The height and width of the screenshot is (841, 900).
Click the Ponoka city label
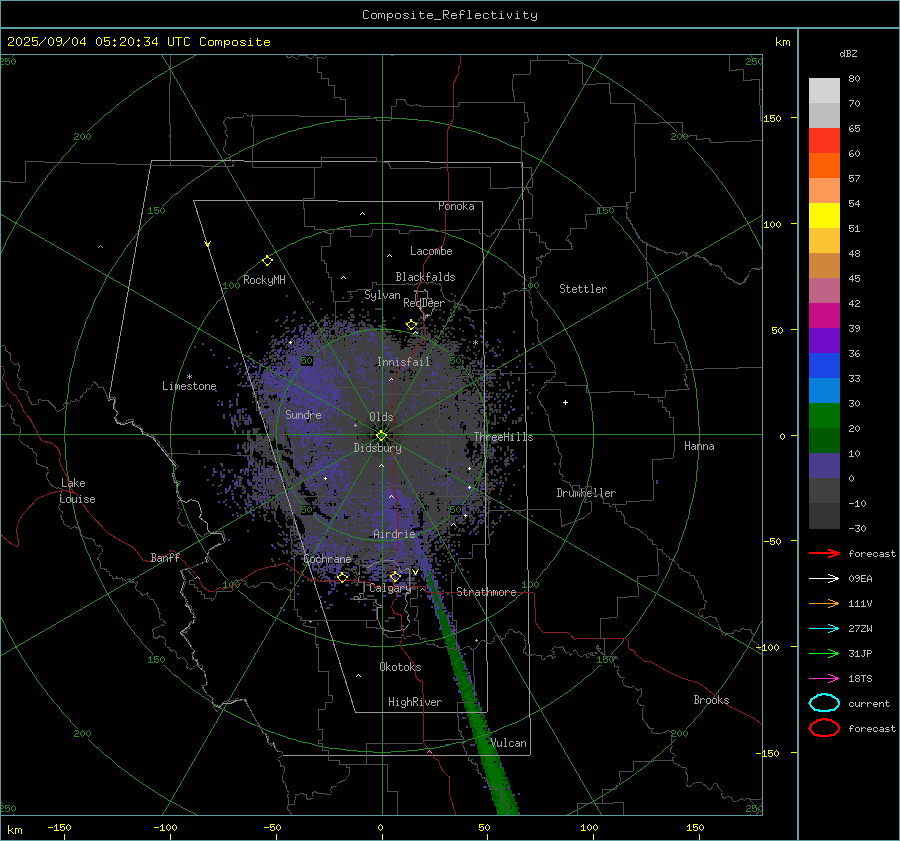point(456,206)
